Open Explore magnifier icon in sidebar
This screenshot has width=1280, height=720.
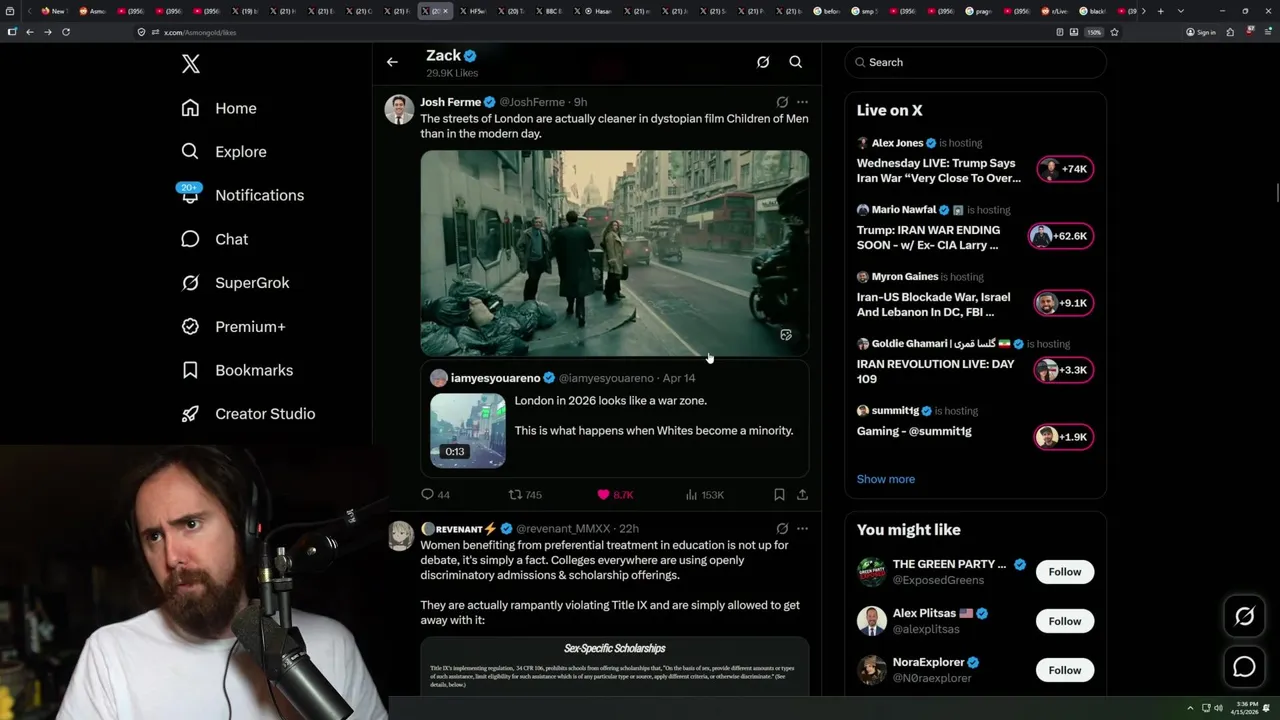pos(190,151)
